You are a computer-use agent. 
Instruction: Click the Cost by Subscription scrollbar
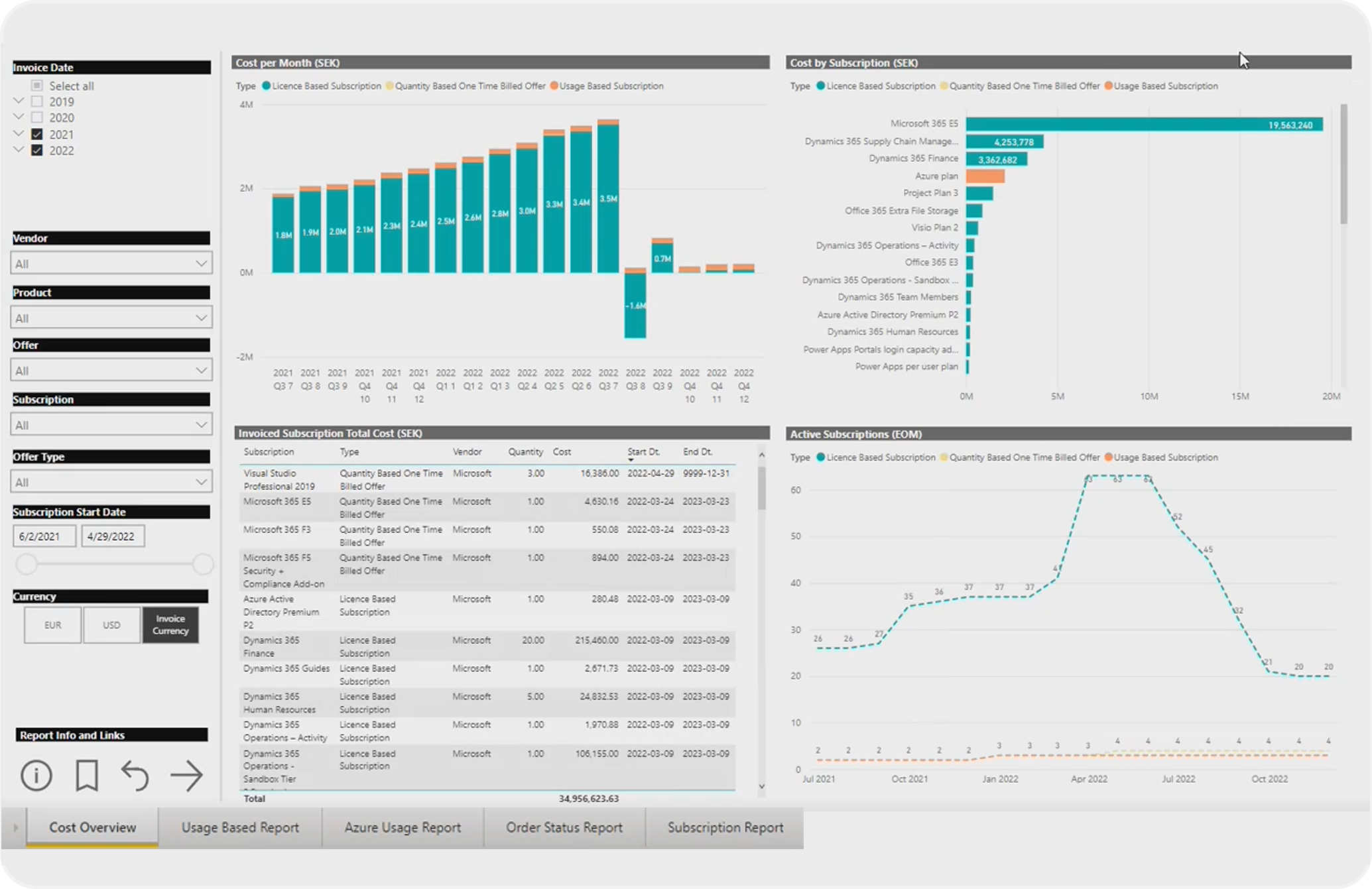point(1343,164)
